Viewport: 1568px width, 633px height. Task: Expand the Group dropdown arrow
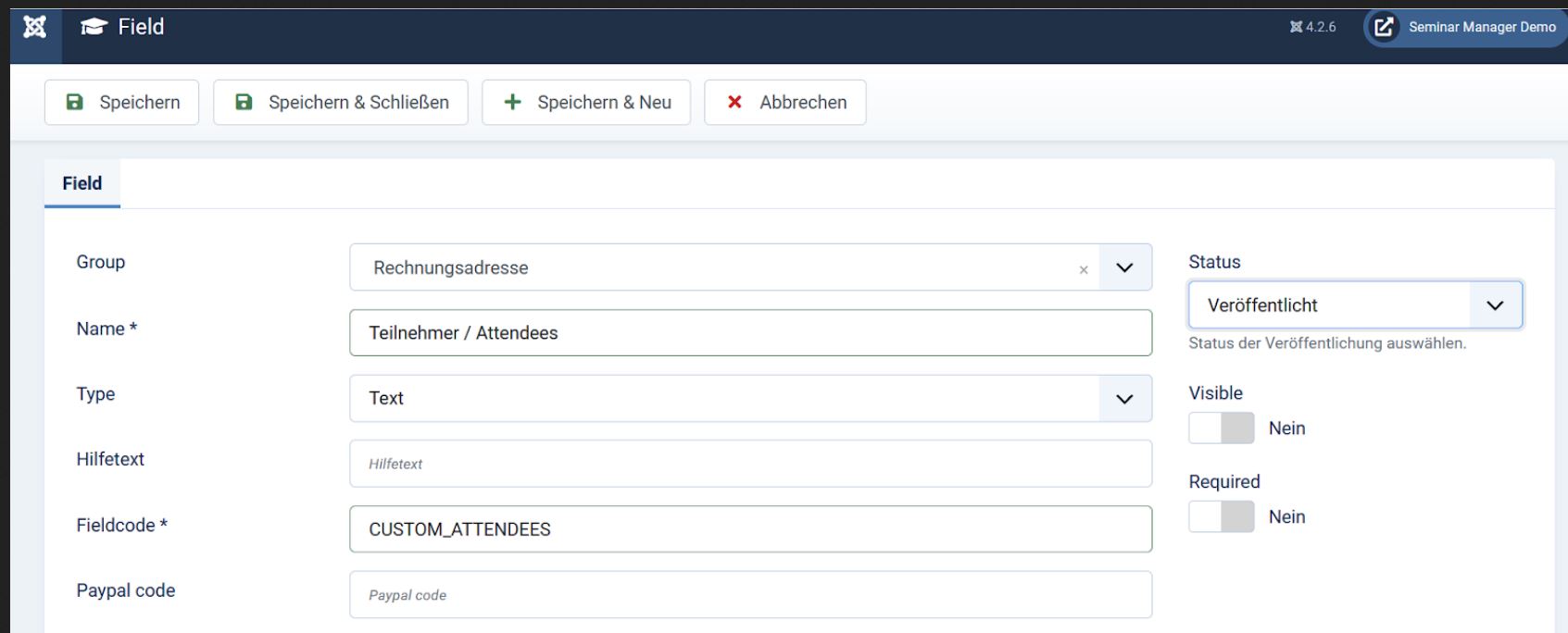pos(1124,267)
